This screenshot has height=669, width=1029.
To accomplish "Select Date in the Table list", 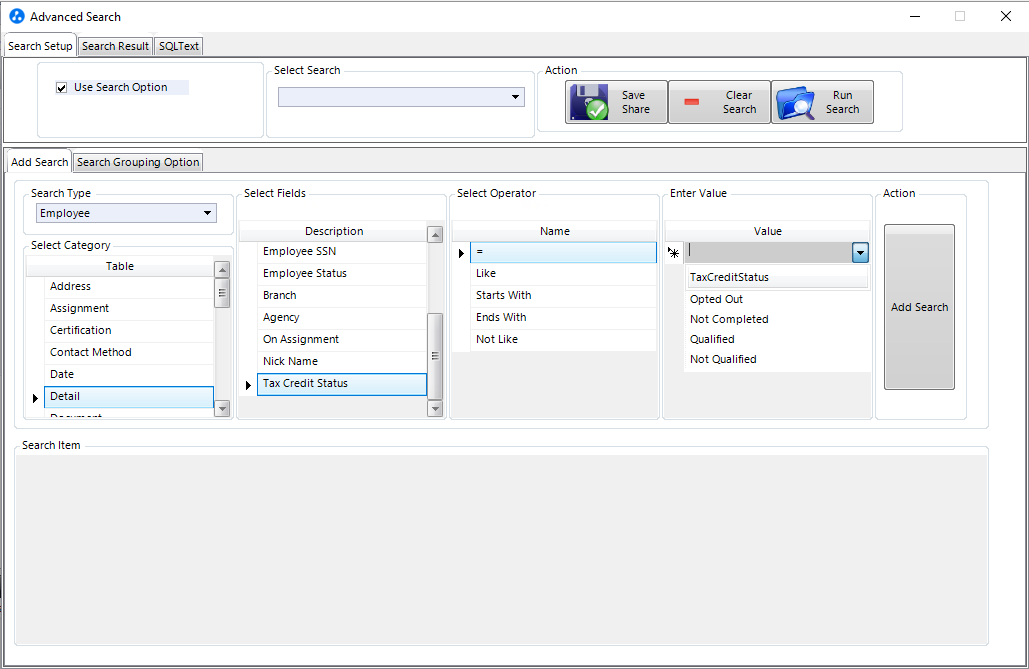I will [x=129, y=374].
